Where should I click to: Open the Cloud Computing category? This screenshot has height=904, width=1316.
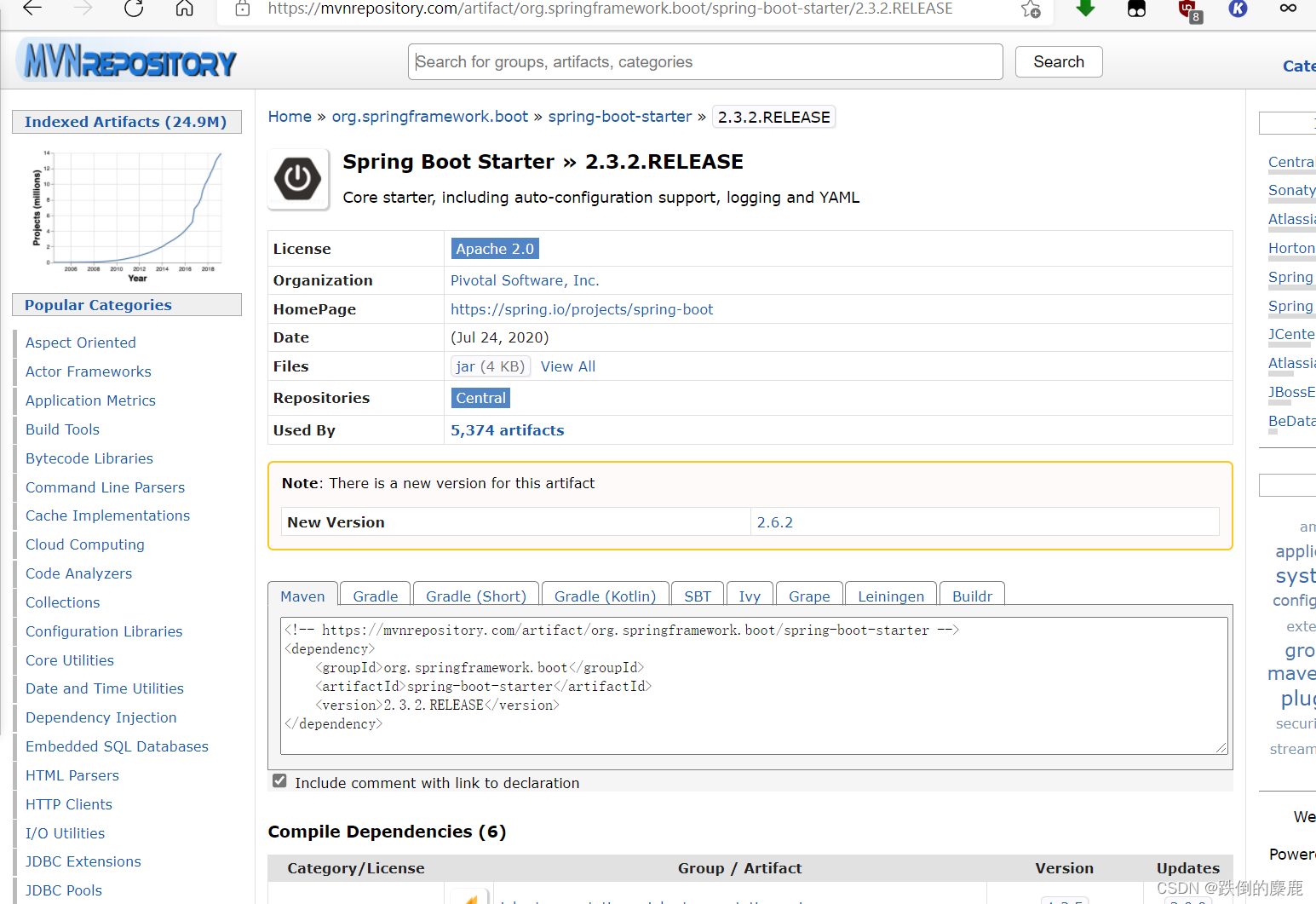(x=85, y=544)
